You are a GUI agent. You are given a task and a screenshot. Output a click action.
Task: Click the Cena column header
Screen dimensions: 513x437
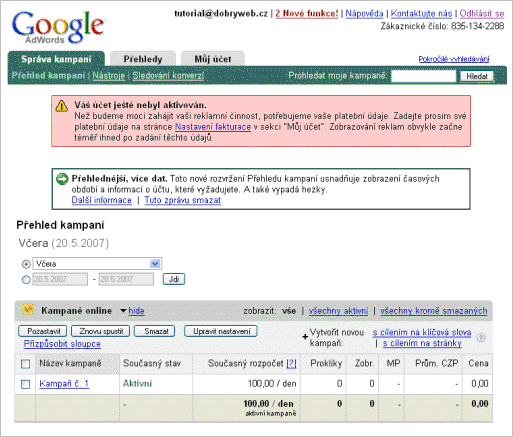tap(478, 363)
